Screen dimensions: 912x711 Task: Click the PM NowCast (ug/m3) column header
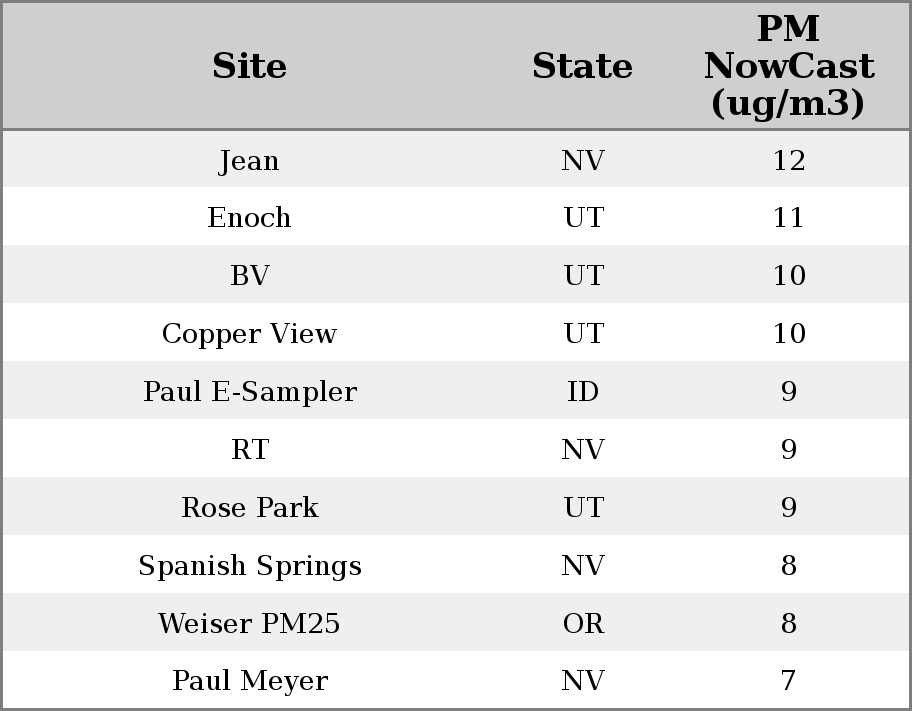(788, 67)
